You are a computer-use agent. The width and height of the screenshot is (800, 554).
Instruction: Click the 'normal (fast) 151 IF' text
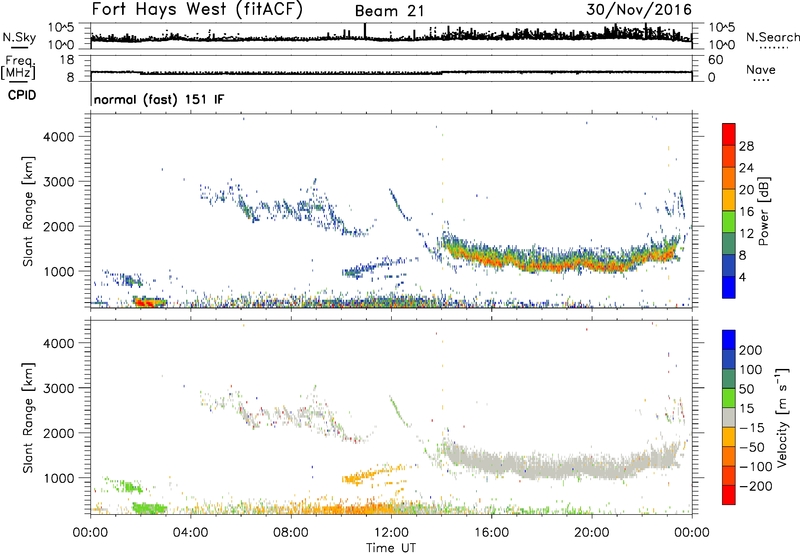(159, 99)
